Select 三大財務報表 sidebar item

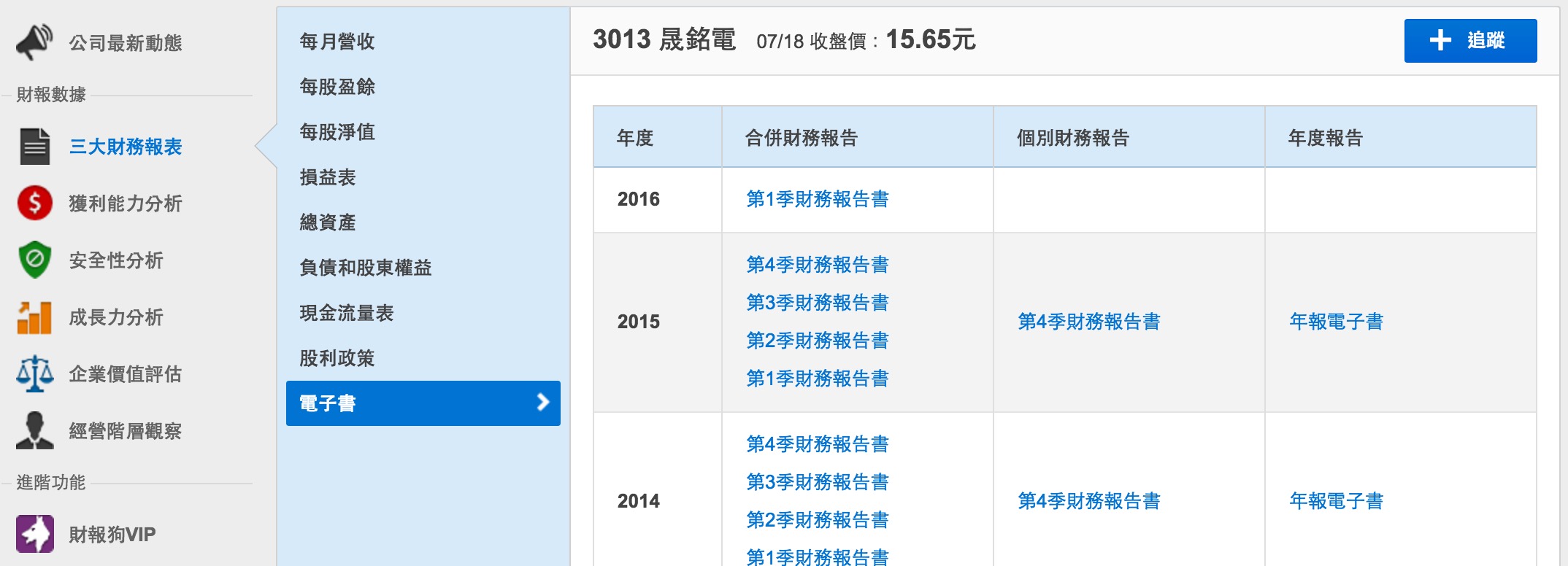tap(126, 147)
